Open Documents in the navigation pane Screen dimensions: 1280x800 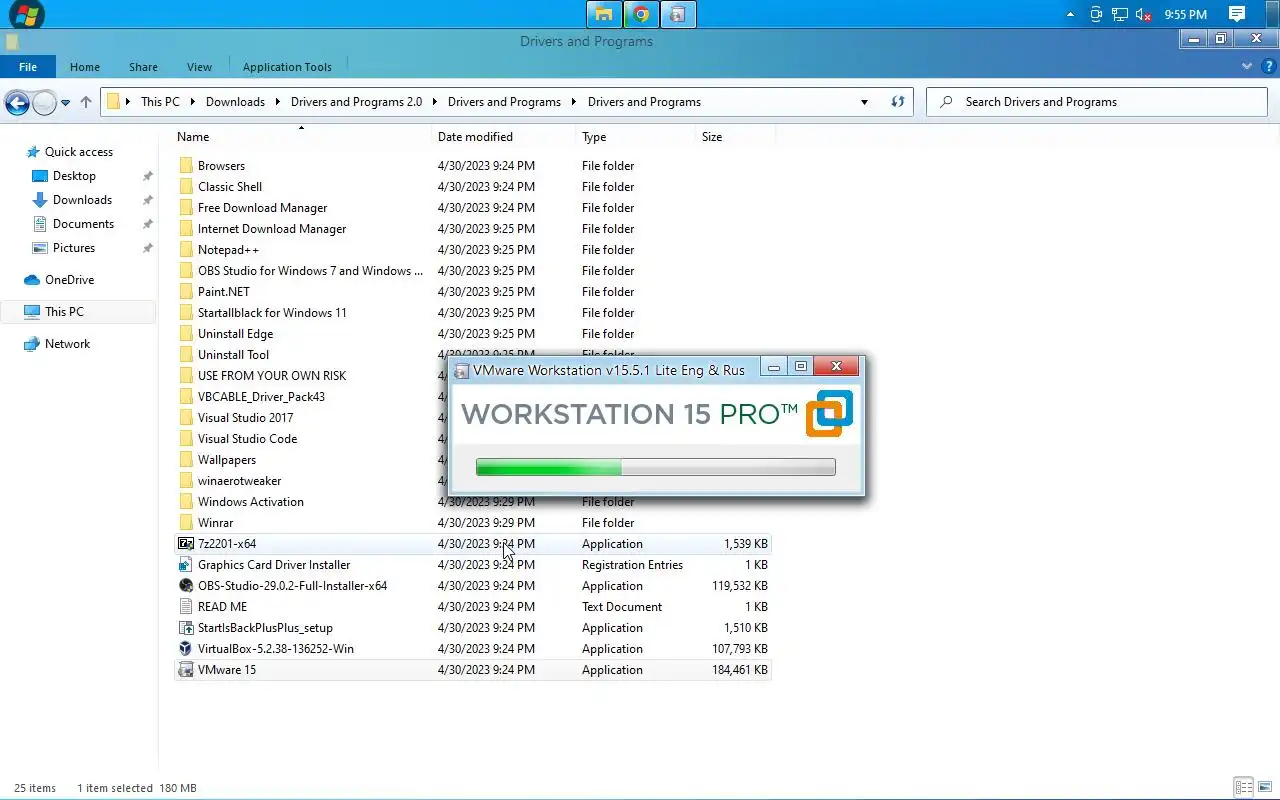83,224
